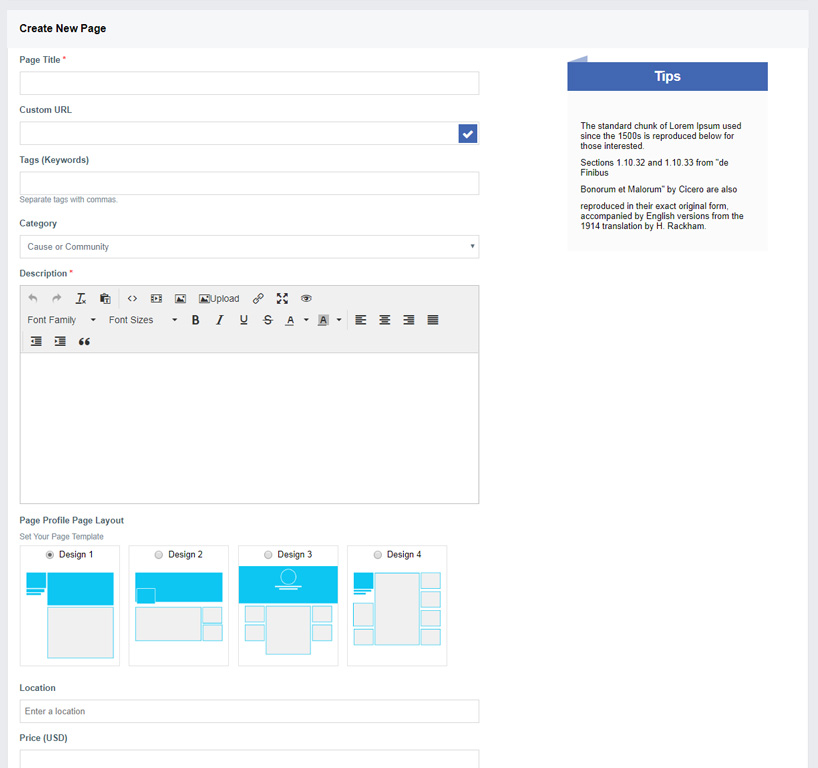Expand the Font Family dropdown
Image resolution: width=818 pixels, height=768 pixels.
(61, 320)
